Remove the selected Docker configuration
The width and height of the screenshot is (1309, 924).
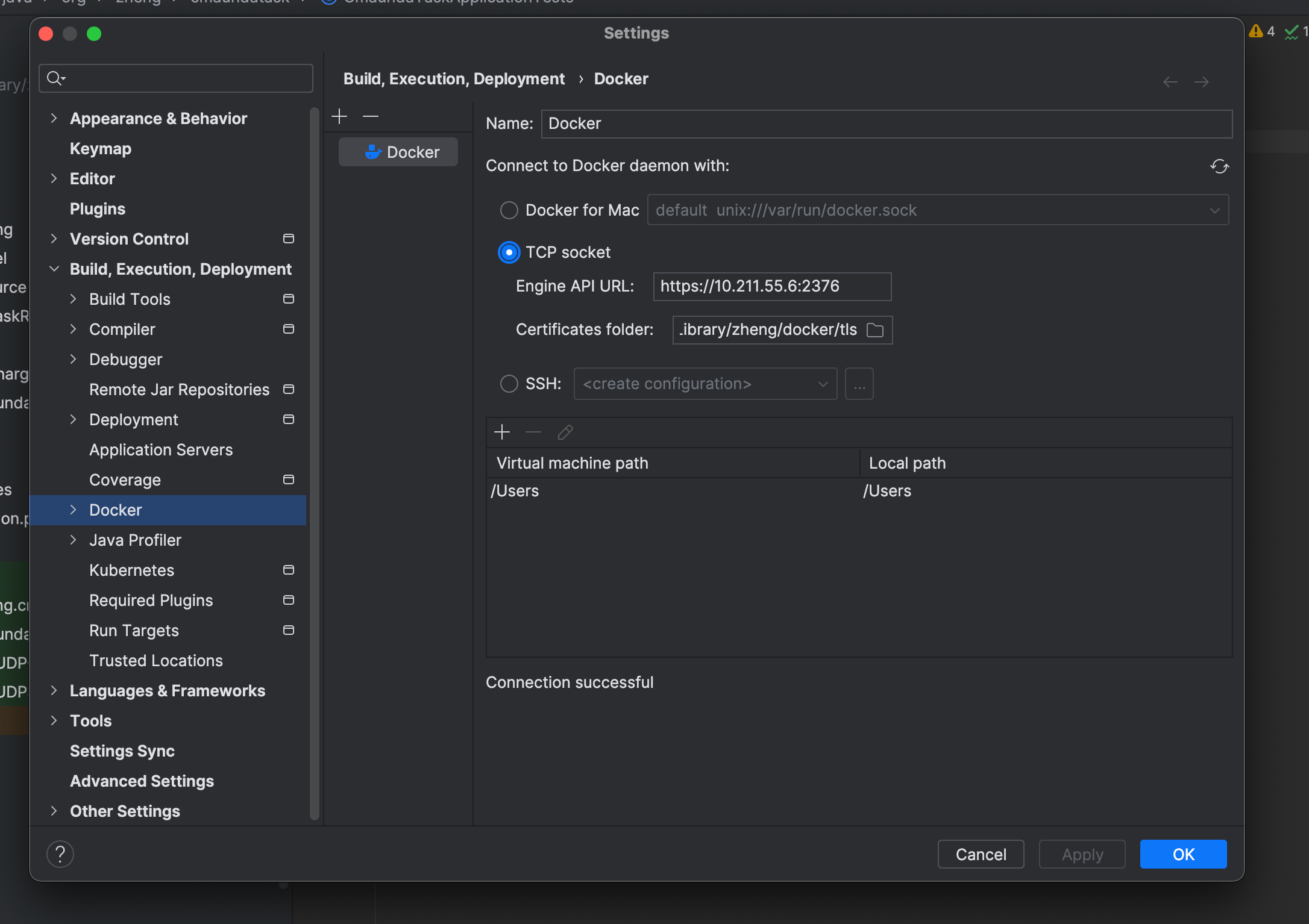371,116
